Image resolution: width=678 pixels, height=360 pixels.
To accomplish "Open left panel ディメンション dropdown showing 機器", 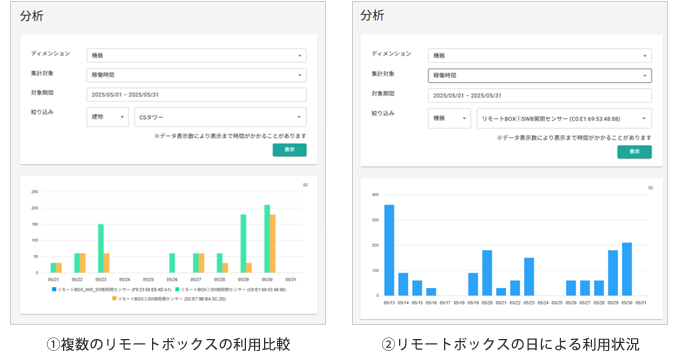I will pos(196,55).
